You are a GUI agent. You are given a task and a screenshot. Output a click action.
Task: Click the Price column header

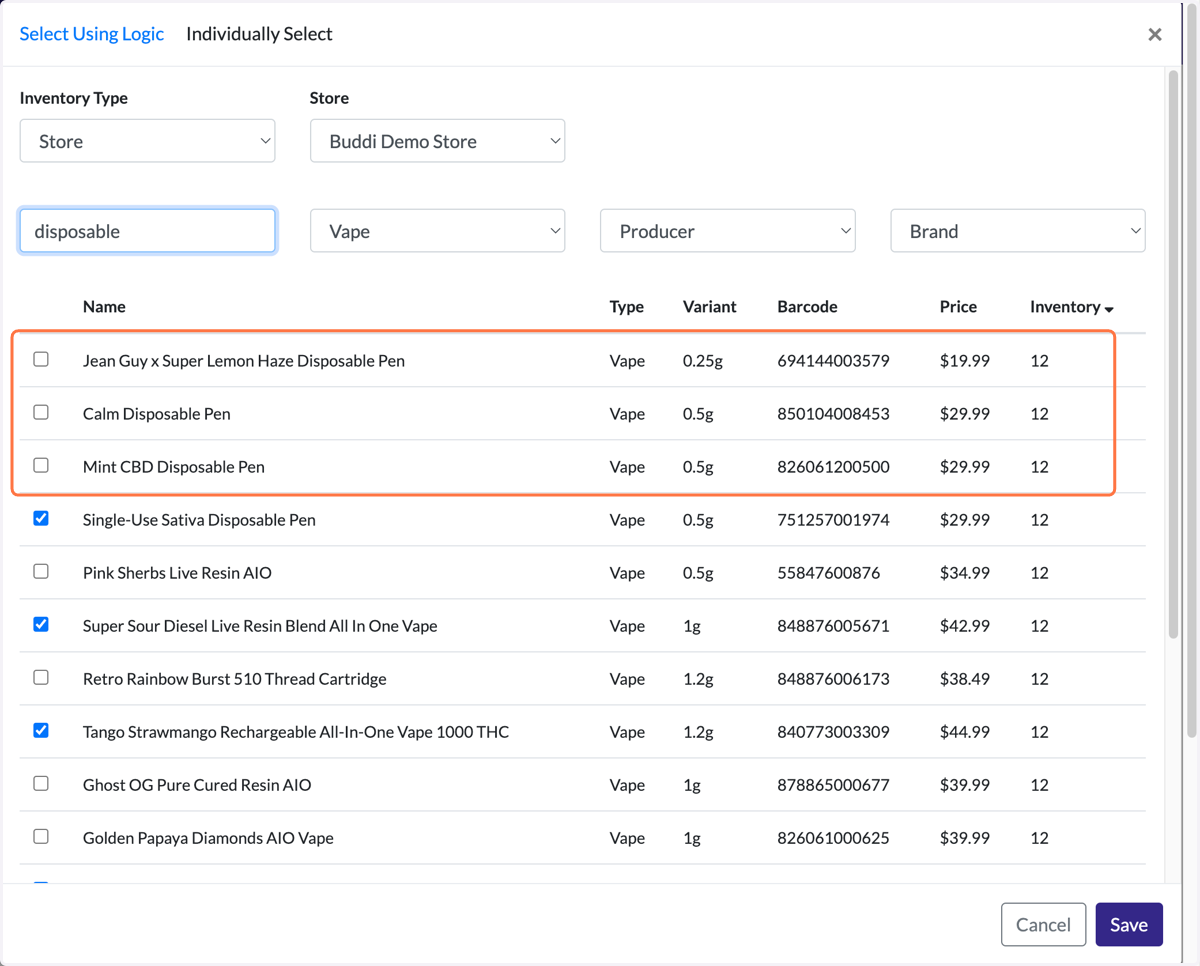[958, 307]
